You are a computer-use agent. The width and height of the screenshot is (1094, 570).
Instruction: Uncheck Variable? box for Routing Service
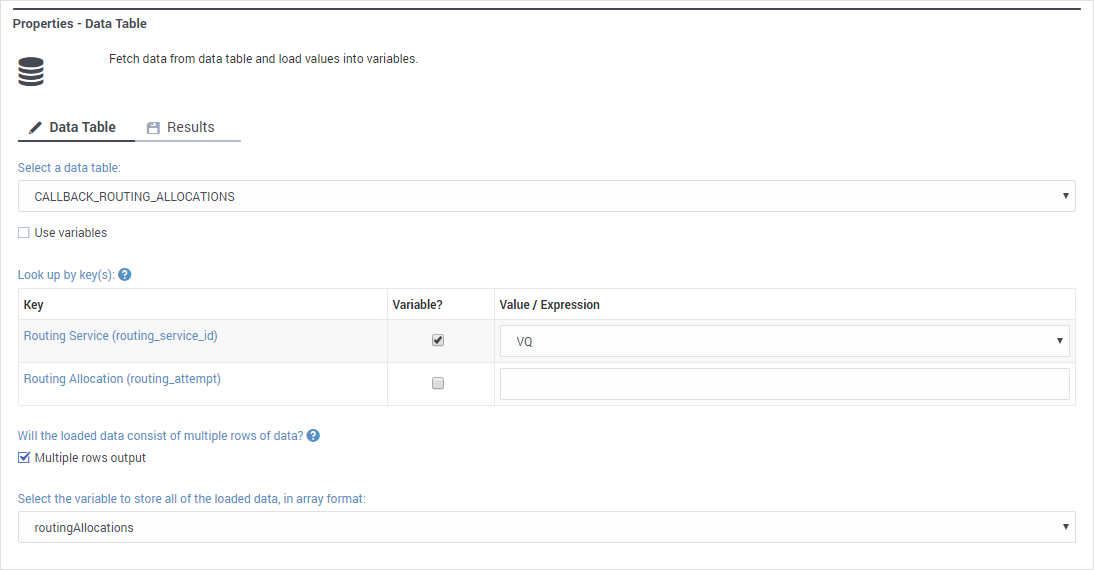(x=438, y=340)
